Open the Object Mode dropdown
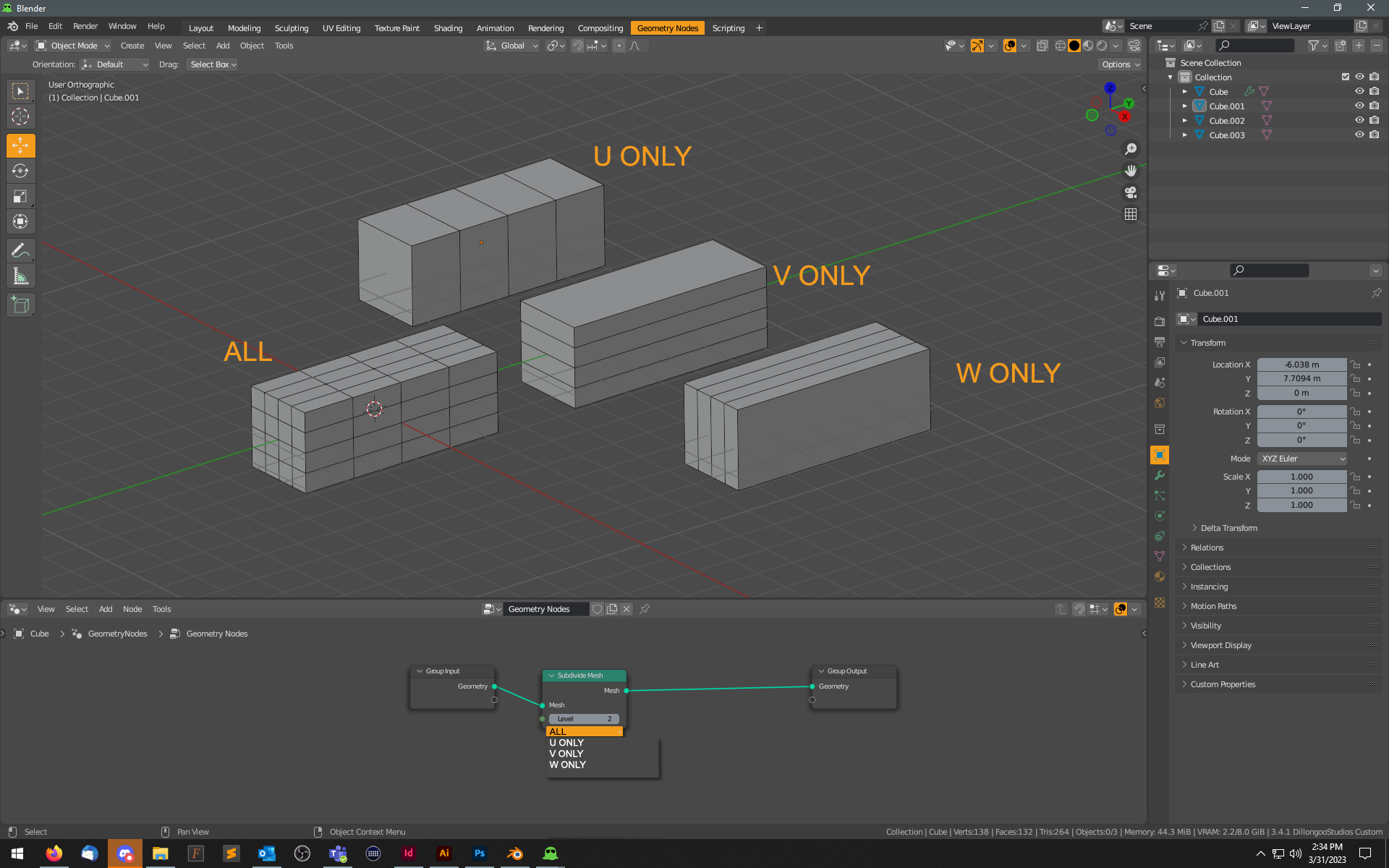 (73, 46)
